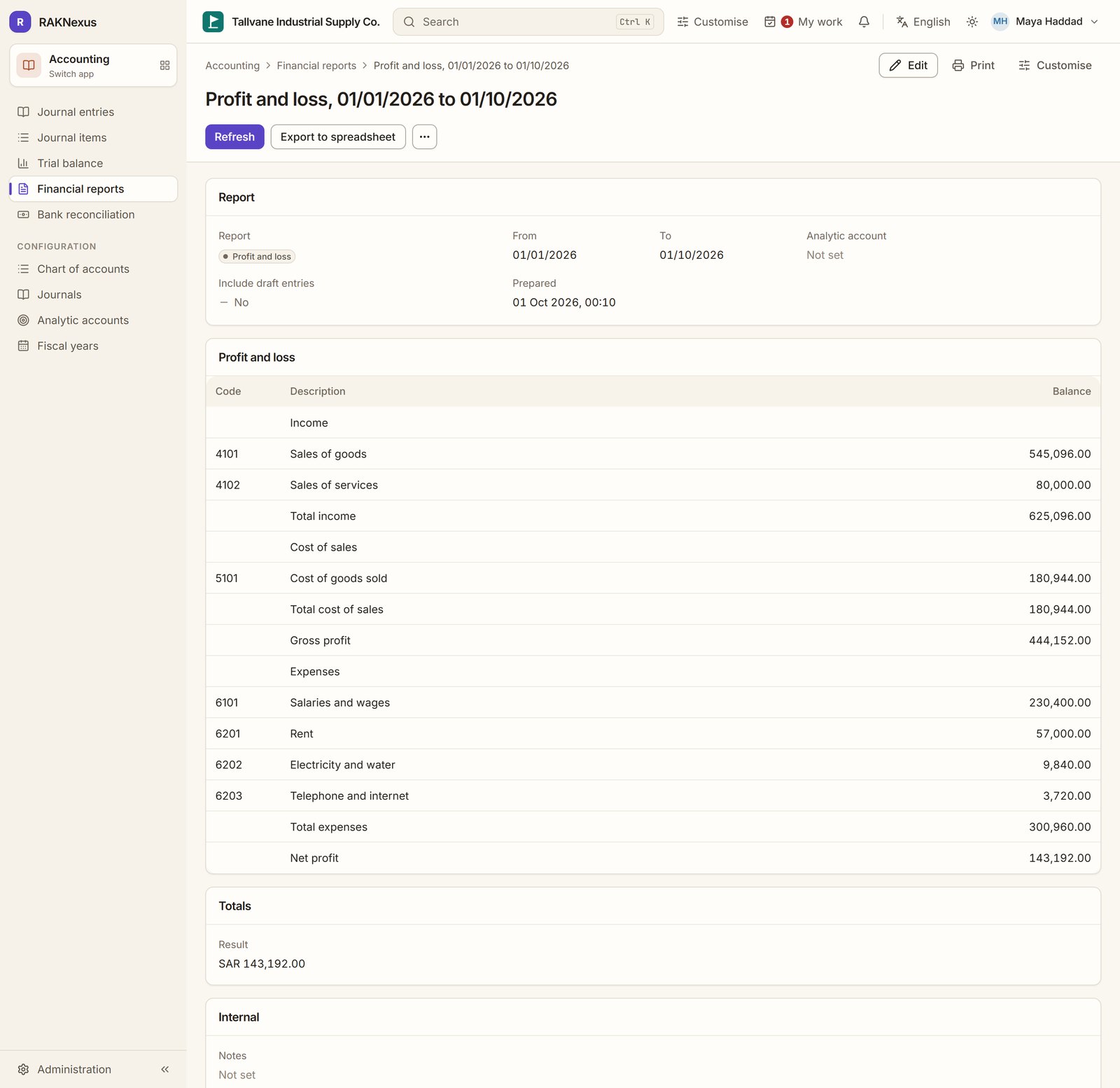1120x1088 pixels.
Task: Click the Sales of goods balance 545,096.00
Action: click(x=1060, y=454)
